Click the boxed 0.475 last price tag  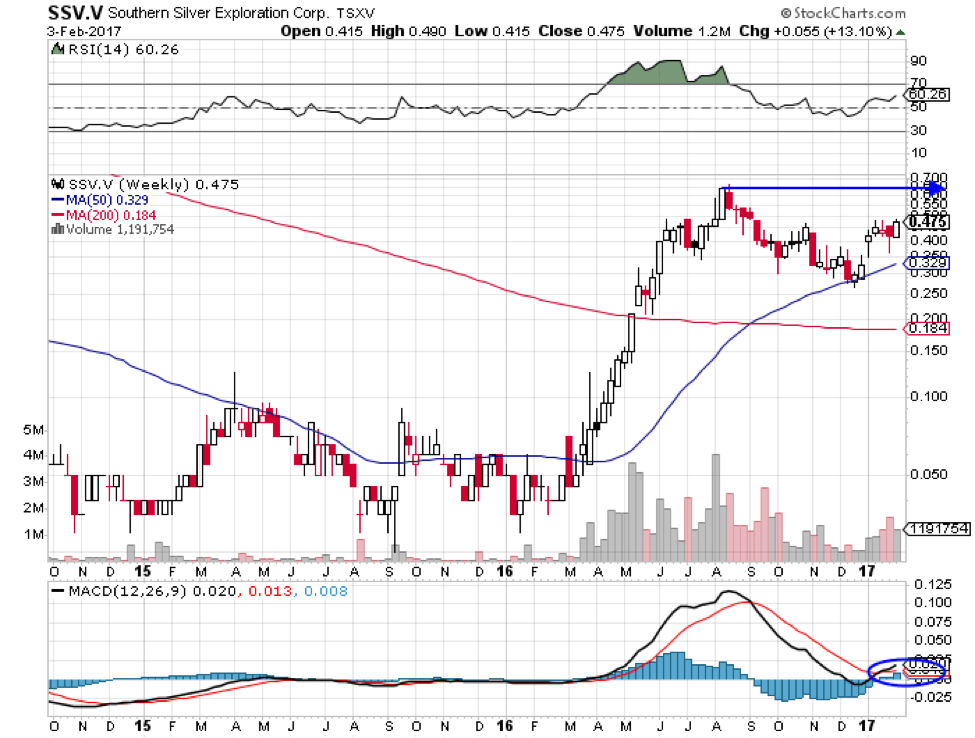coord(927,221)
